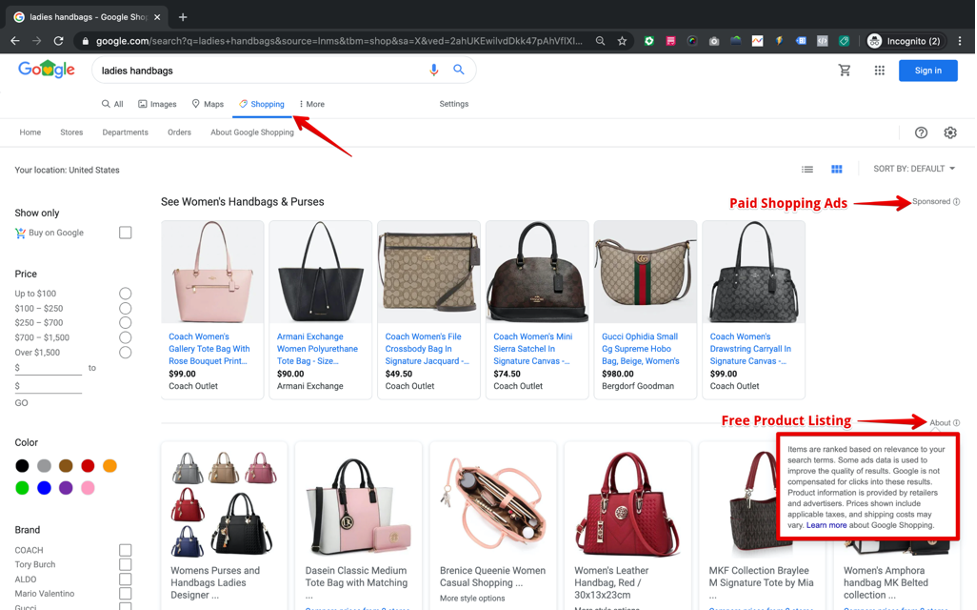Viewport: 977px width, 610px height.
Task: Open the Google apps grid
Action: pyautogui.click(x=879, y=70)
